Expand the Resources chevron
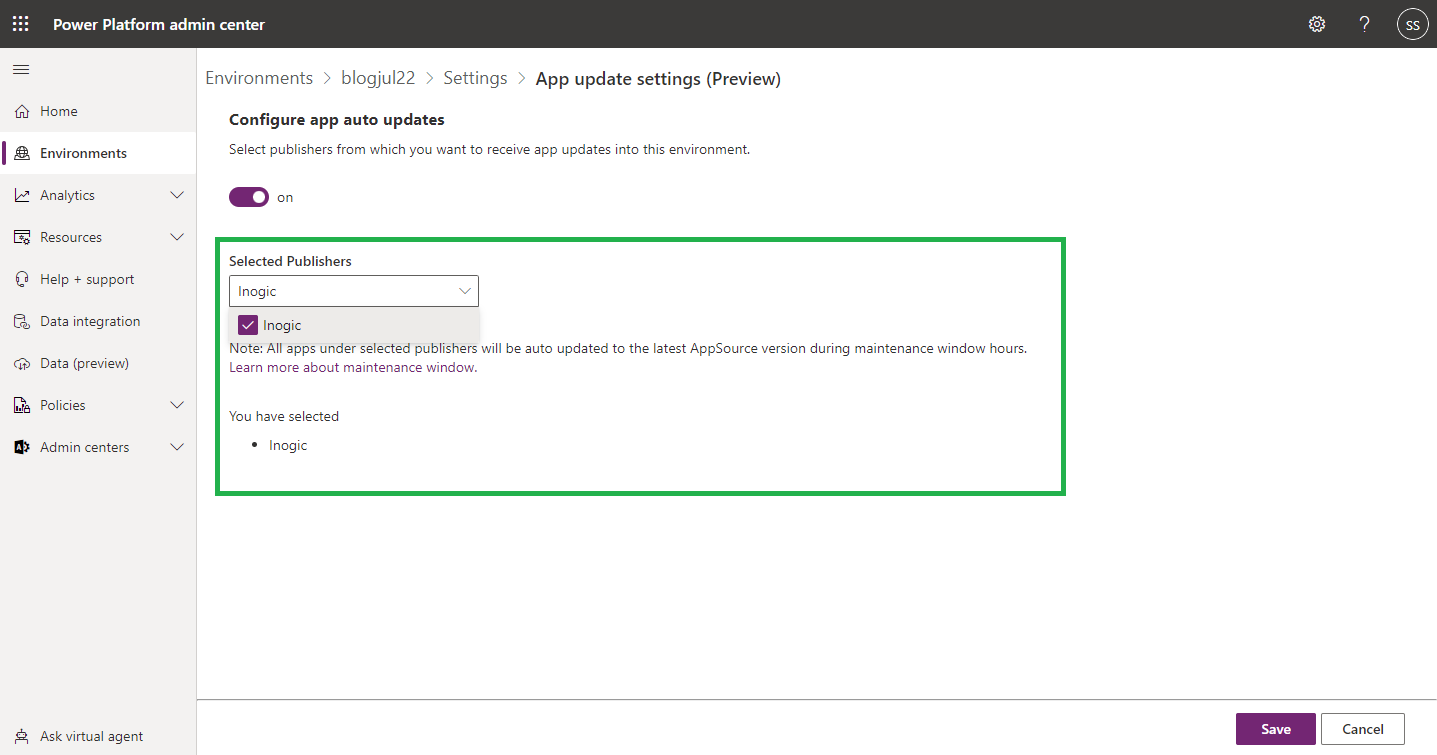Screen dimensions: 1437x755 coord(177,237)
